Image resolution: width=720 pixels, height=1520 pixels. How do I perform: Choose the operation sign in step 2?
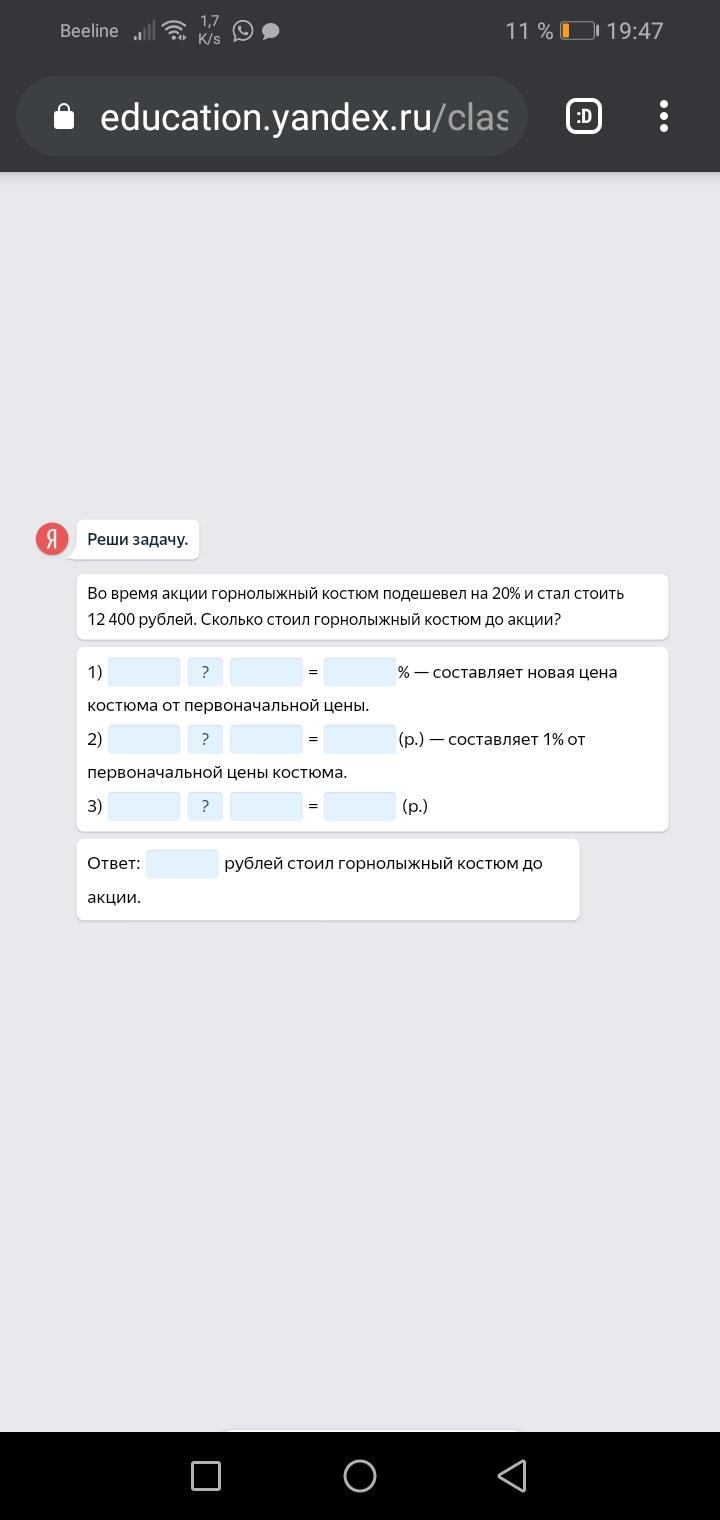click(x=205, y=739)
